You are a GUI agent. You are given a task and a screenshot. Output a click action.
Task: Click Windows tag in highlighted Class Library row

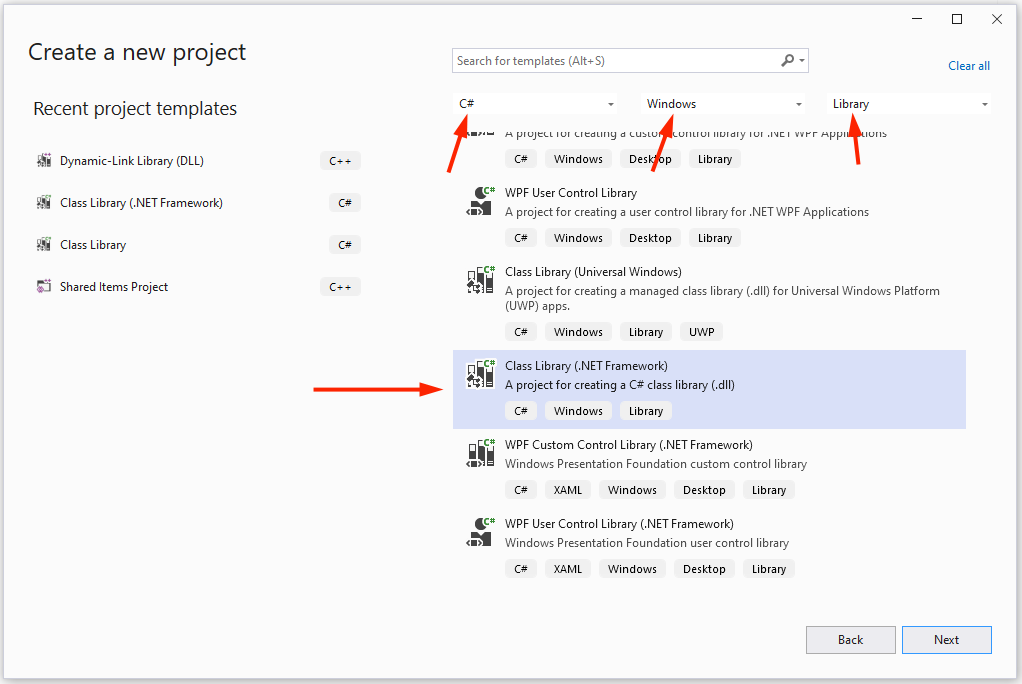tap(578, 411)
